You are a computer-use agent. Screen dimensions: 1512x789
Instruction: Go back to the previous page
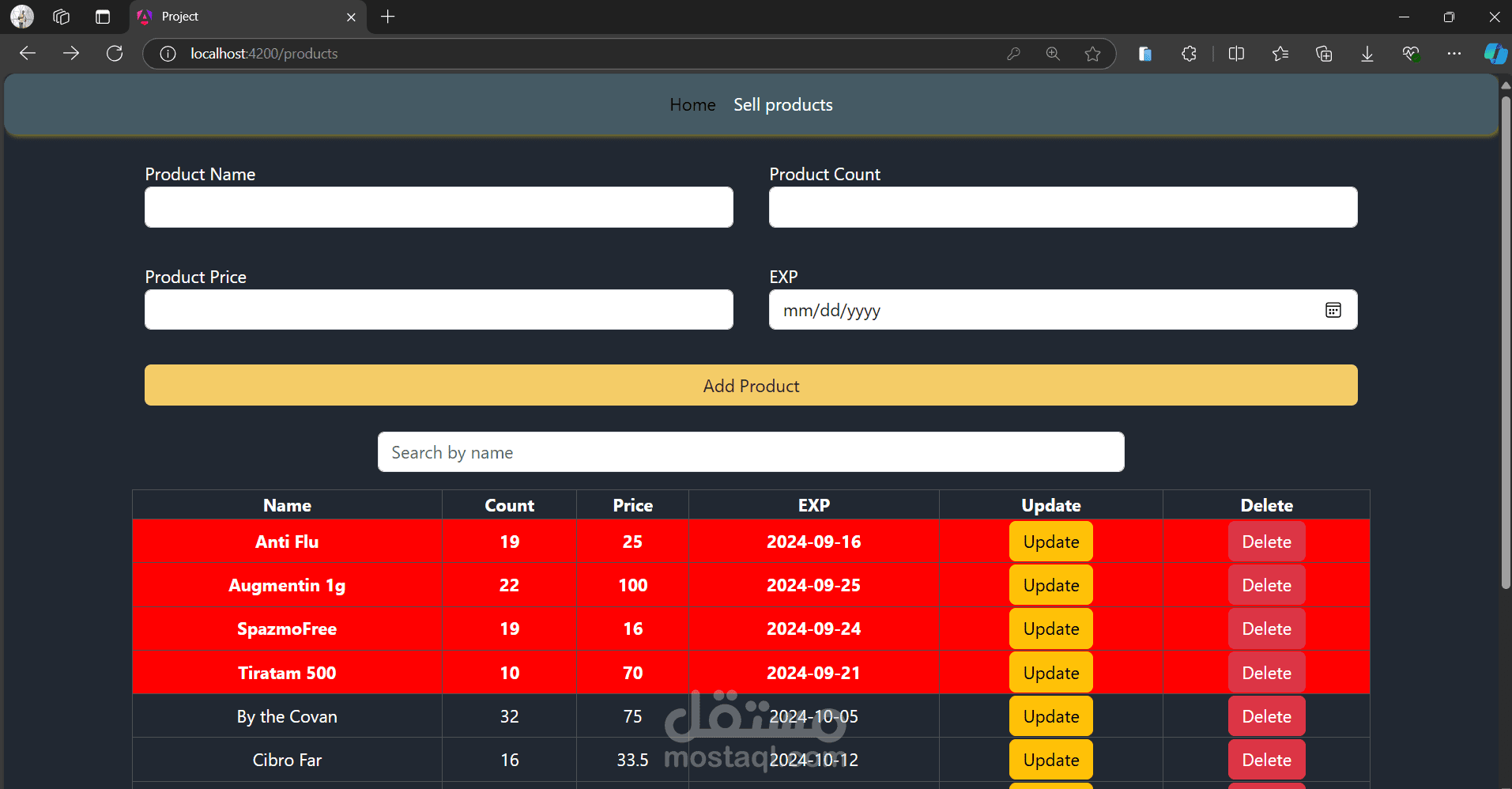[x=28, y=54]
